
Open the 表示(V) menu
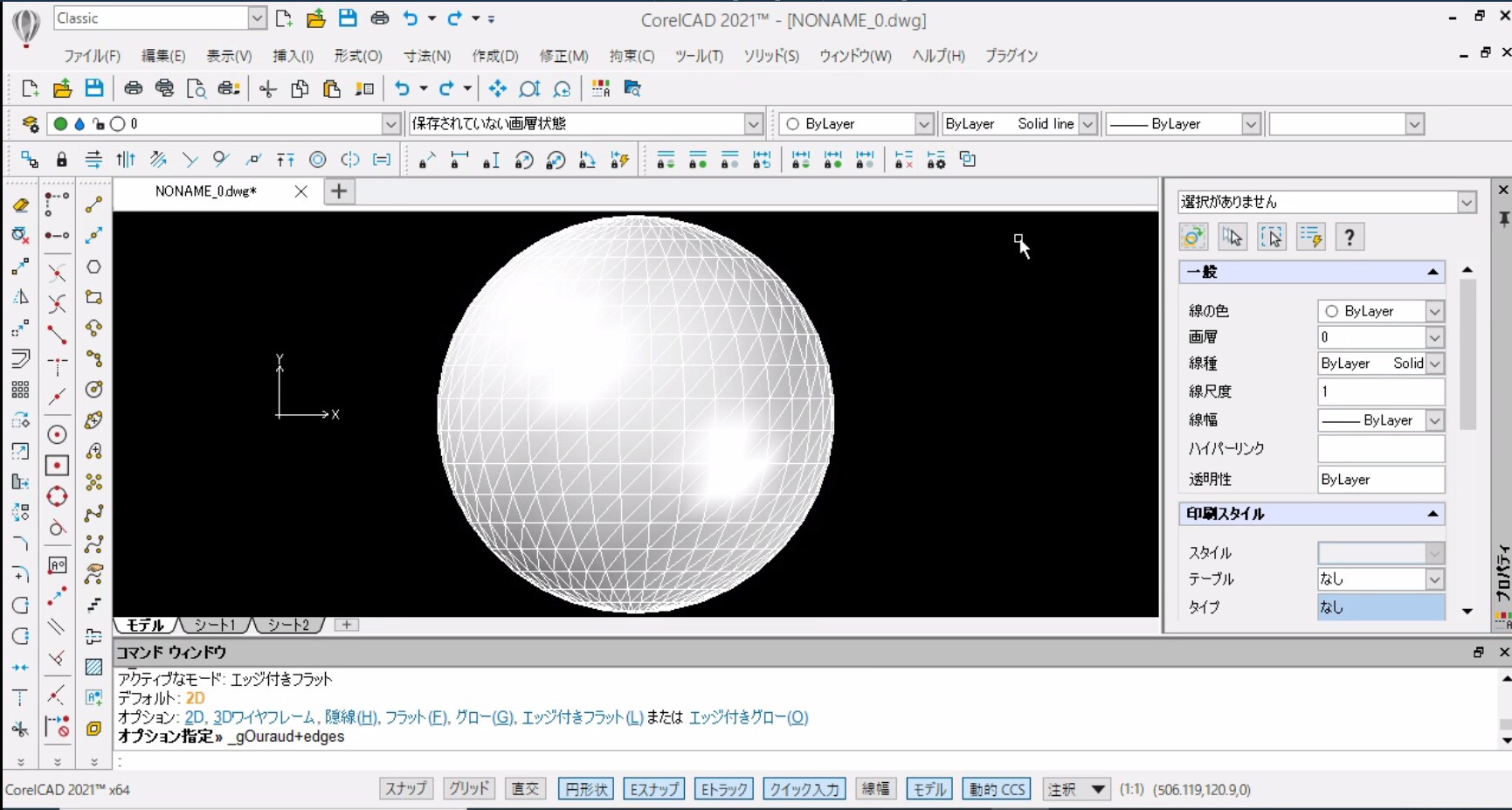coord(229,56)
